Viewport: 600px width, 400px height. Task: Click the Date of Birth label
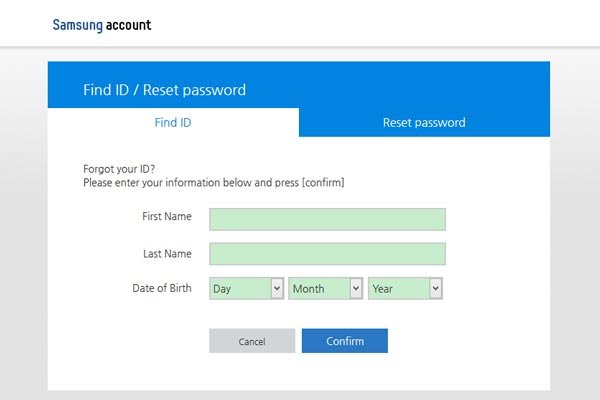pos(162,288)
